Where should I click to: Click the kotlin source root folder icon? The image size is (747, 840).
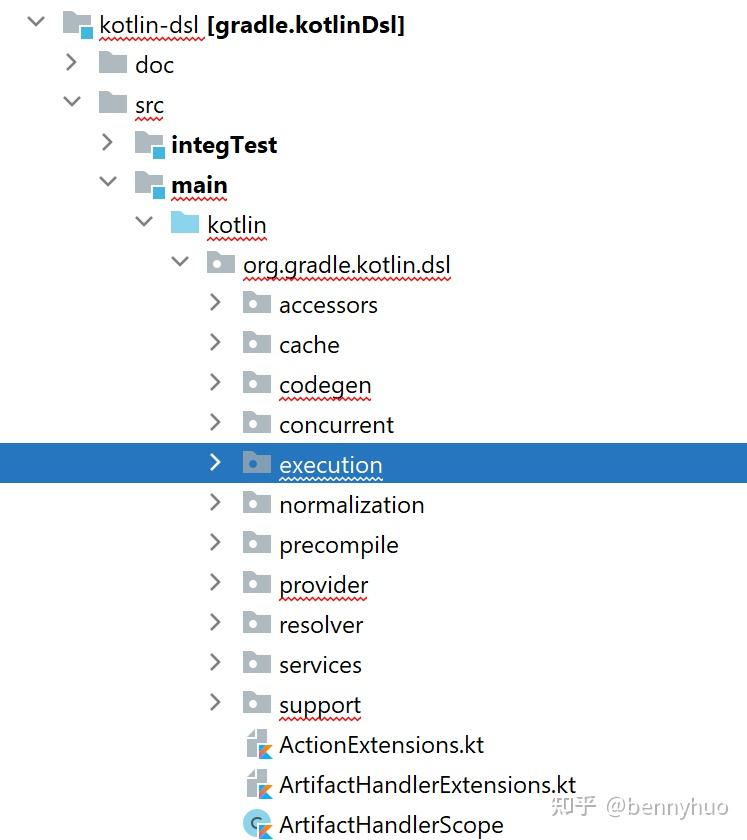tap(185, 223)
